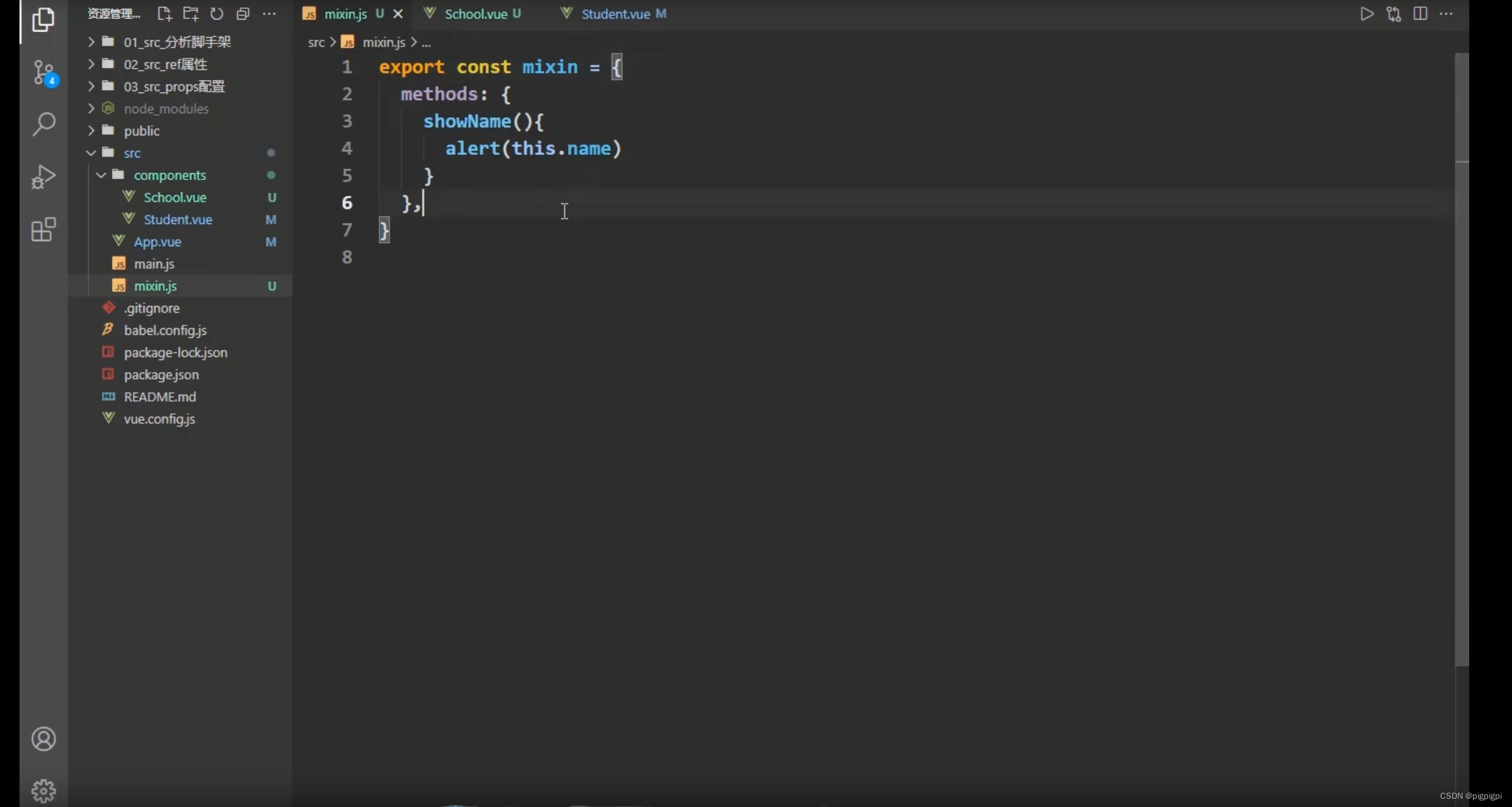Open editor more actions menu
Viewport: 1512px width, 807px height.
pyautogui.click(x=1447, y=14)
